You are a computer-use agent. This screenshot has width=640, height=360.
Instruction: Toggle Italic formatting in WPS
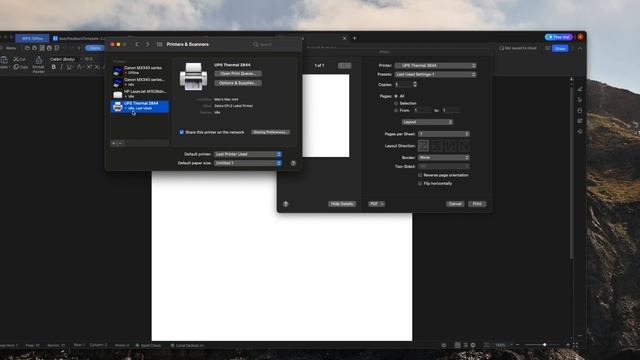click(x=62, y=67)
